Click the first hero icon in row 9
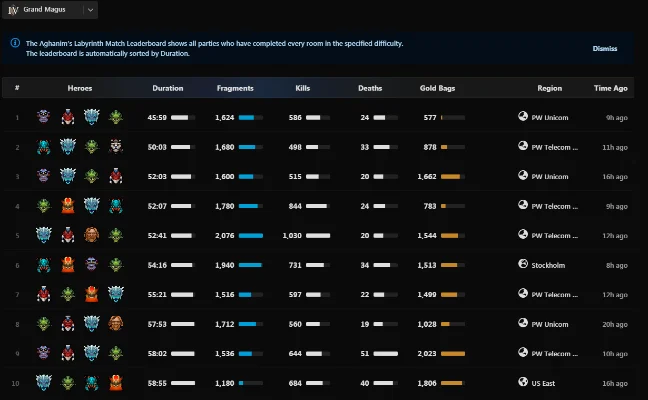 click(x=43, y=353)
